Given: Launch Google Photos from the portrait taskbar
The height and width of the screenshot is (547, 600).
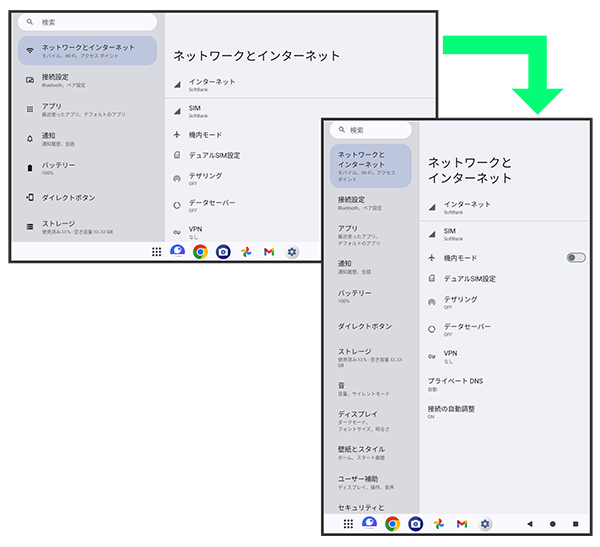Looking at the screenshot, I should tap(439, 523).
